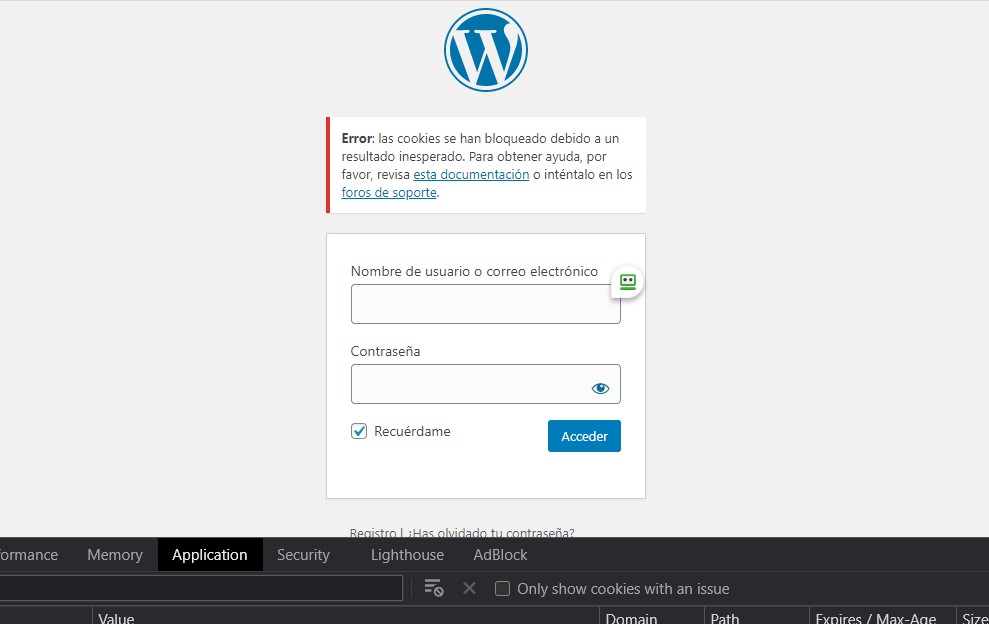The width and height of the screenshot is (989, 624).
Task: Open '¿Has olvidado tu contraseña?' link
Action: pos(491,533)
